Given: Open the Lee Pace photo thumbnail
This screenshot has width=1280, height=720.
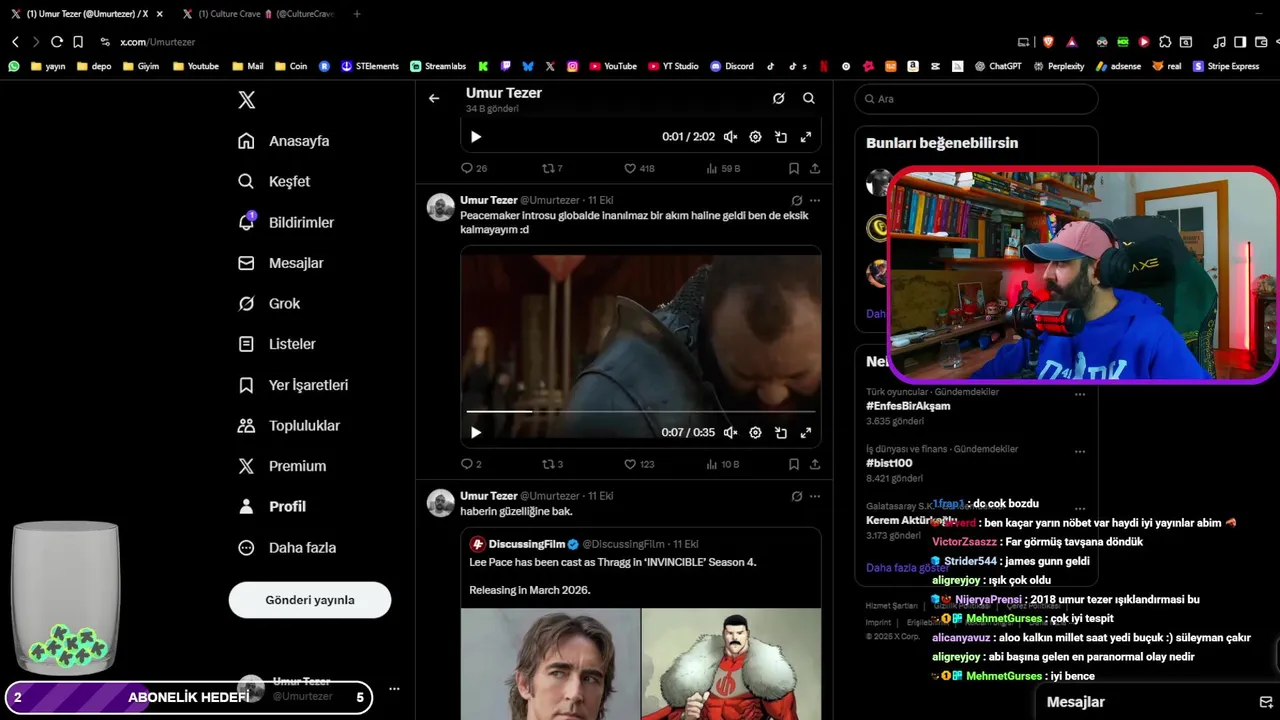Looking at the screenshot, I should [x=550, y=664].
